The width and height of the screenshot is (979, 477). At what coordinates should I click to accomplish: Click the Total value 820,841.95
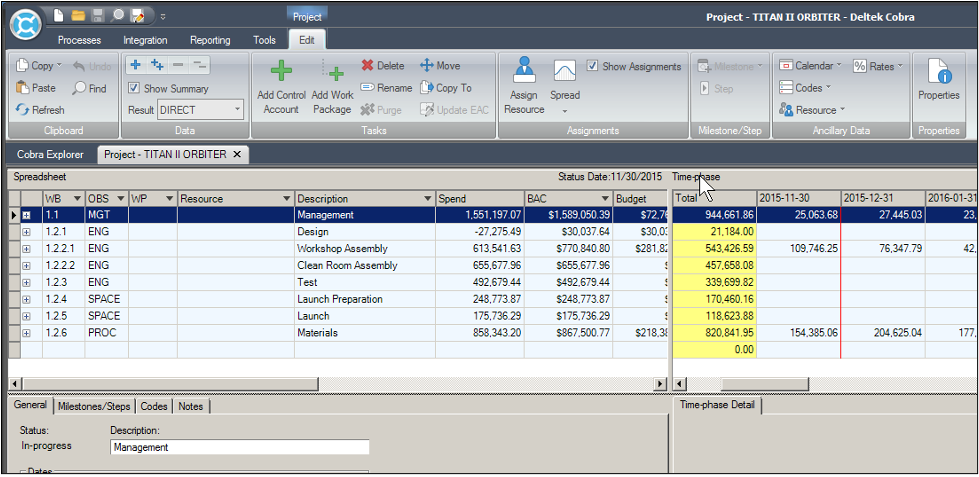[x=715, y=333]
